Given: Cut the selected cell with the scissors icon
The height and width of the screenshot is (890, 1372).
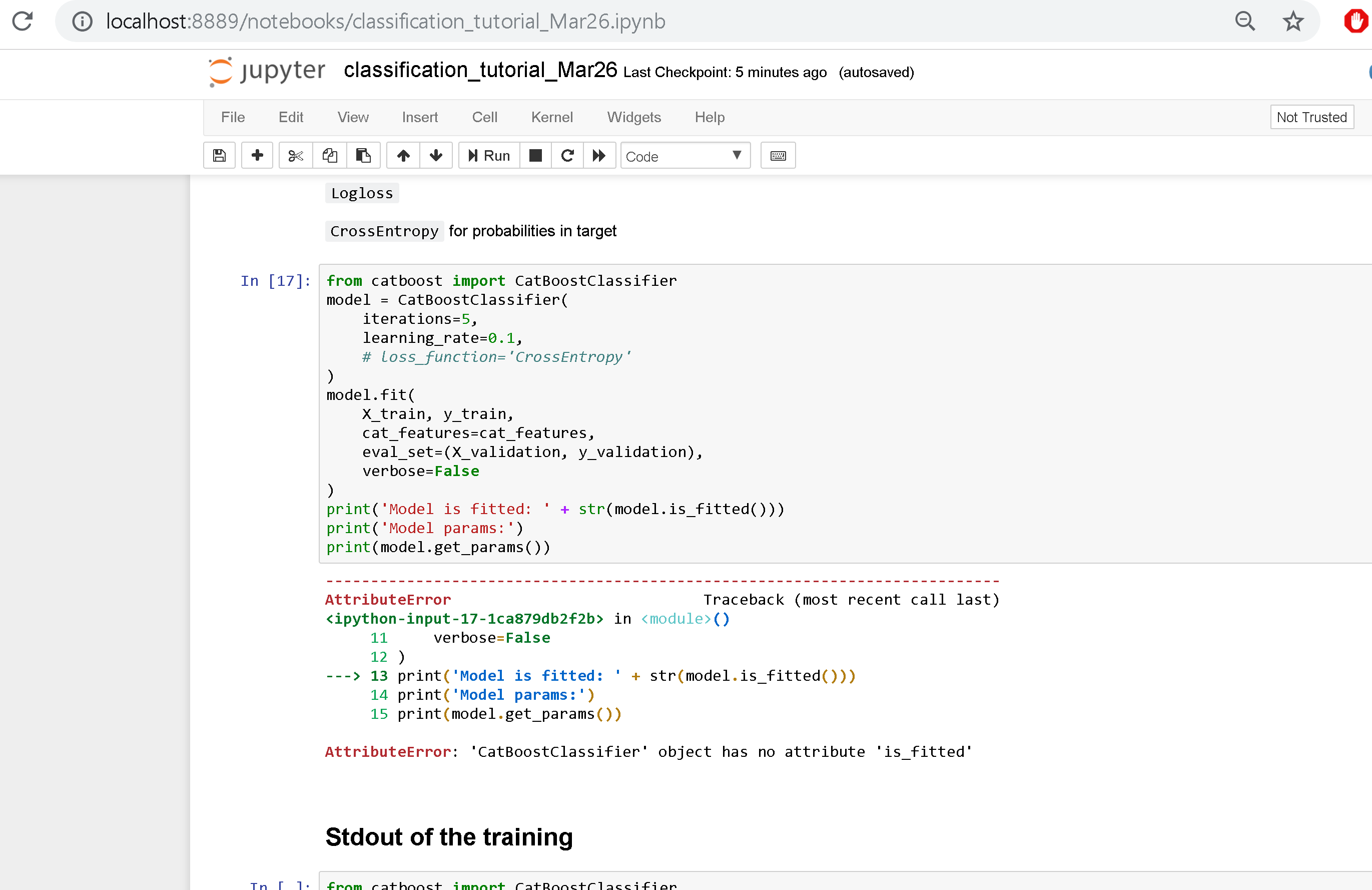Looking at the screenshot, I should pyautogui.click(x=295, y=155).
